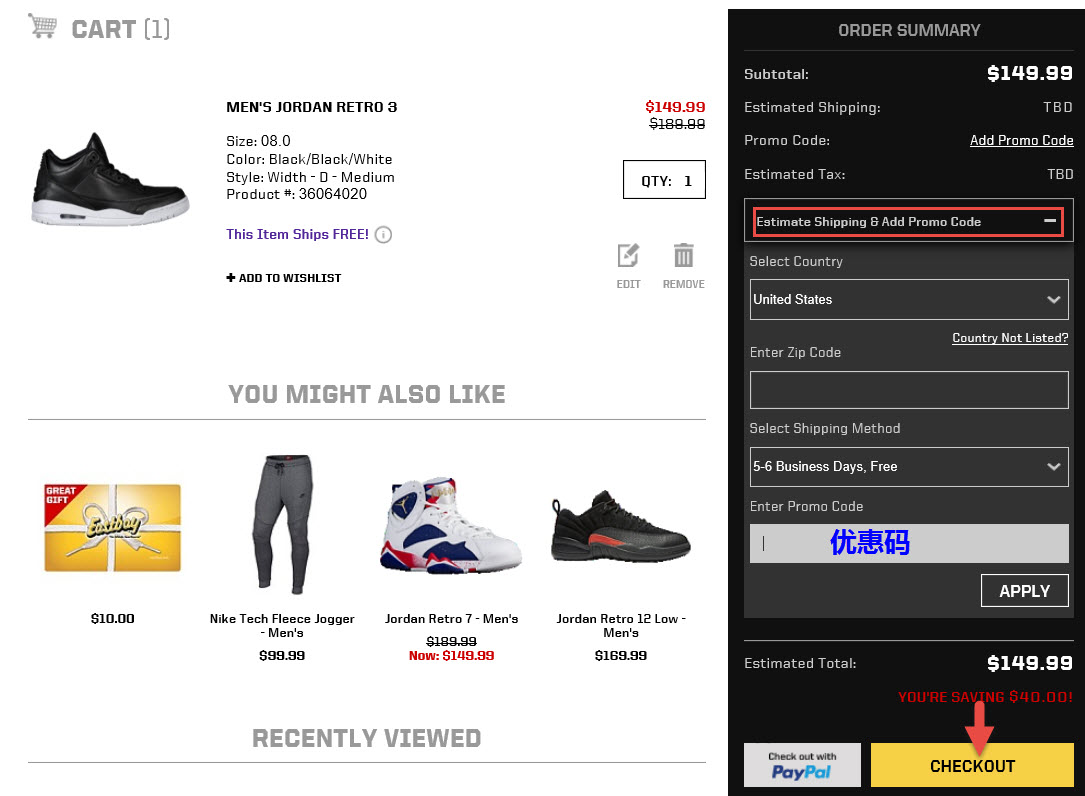
Task: Open the Jordan Retro 7 product image
Action: pos(451,527)
